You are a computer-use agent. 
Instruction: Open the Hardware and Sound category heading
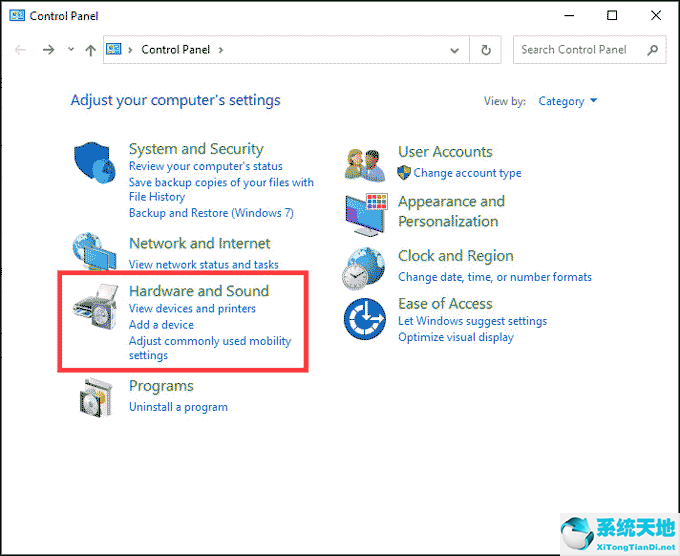198,291
